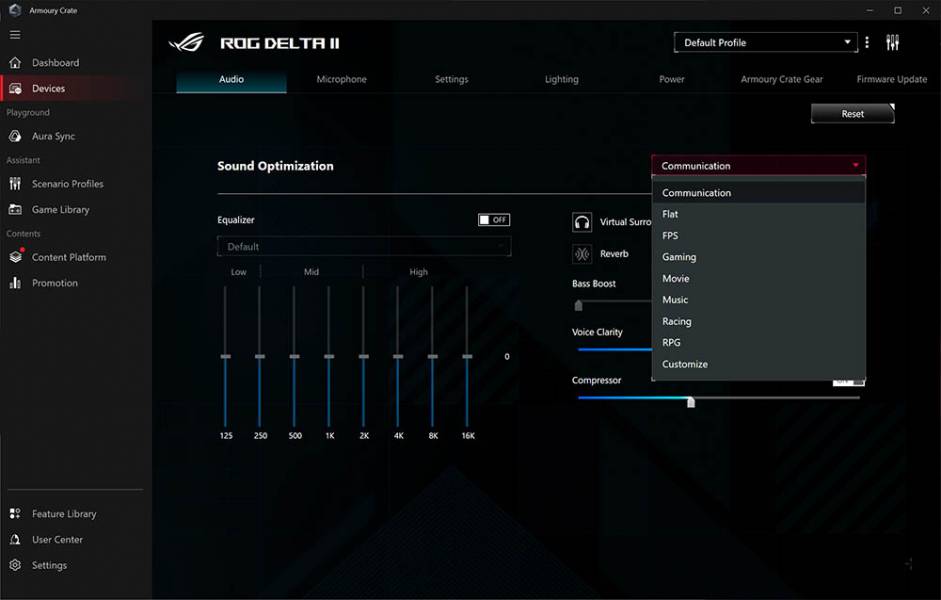Select Movie sound optimization preset
The height and width of the screenshot is (600, 941).
[x=759, y=278]
